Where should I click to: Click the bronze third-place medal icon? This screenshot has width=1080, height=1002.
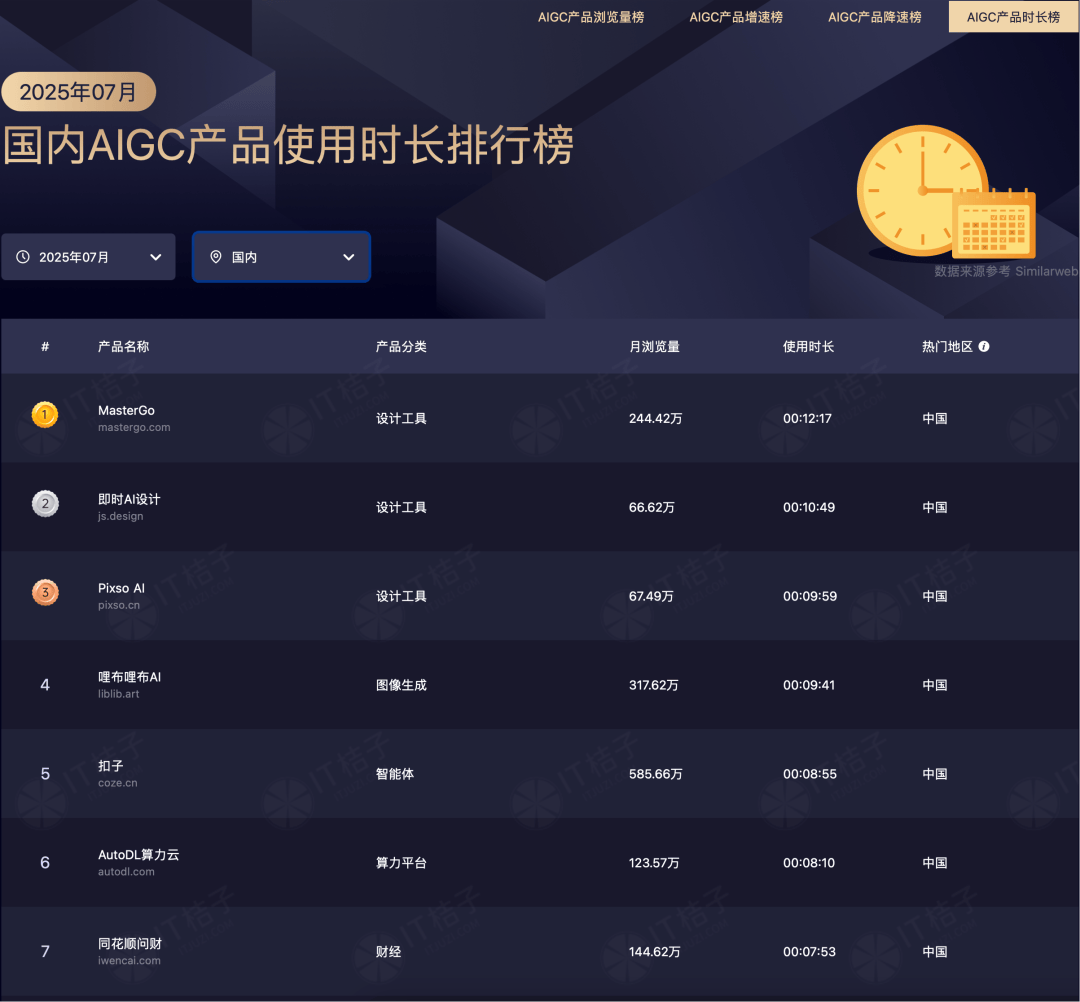(x=45, y=593)
